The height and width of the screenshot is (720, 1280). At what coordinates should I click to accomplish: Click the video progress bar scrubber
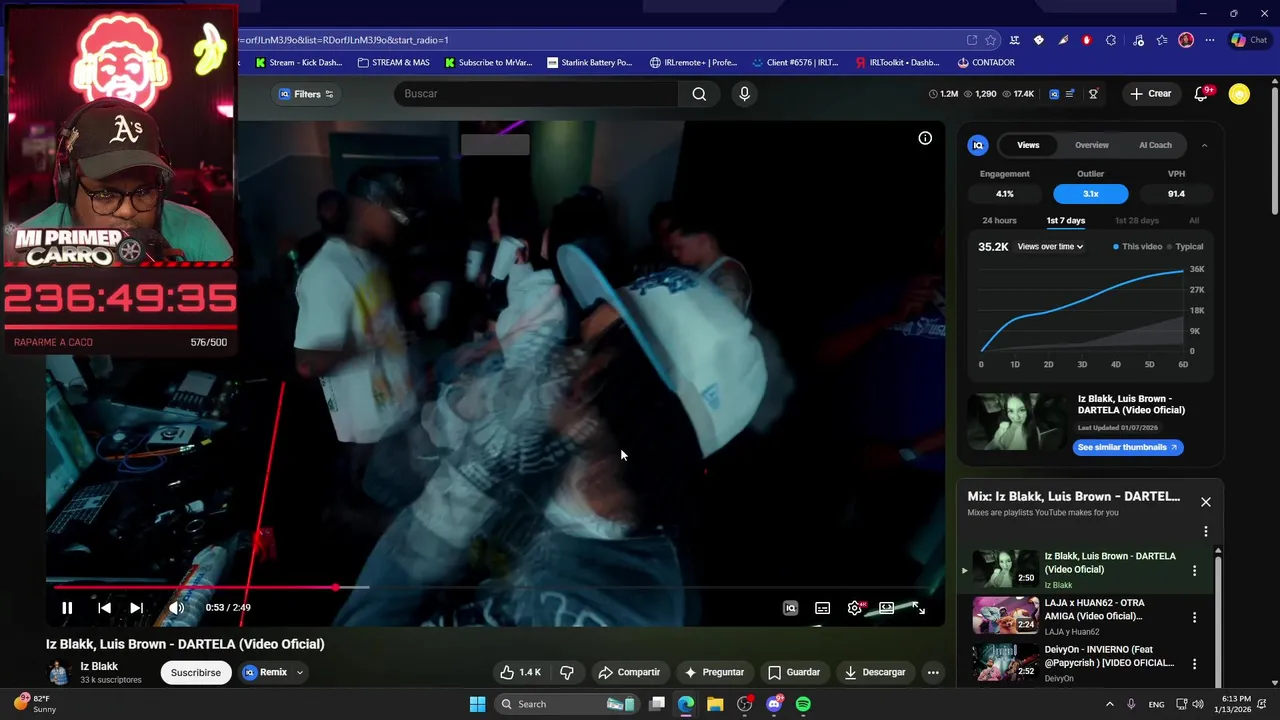(336, 588)
